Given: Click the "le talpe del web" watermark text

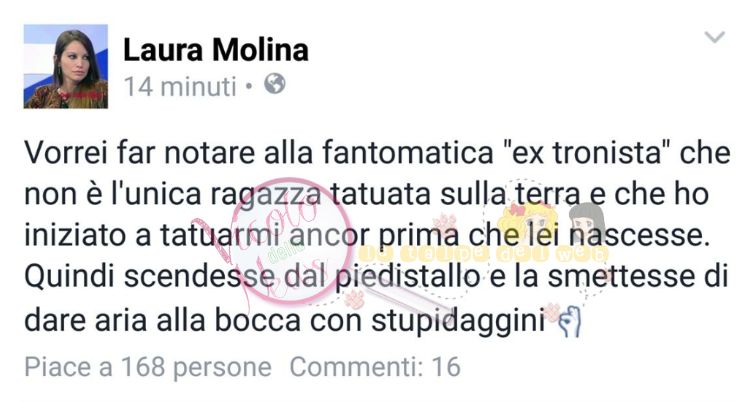Looking at the screenshot, I should point(484,254).
